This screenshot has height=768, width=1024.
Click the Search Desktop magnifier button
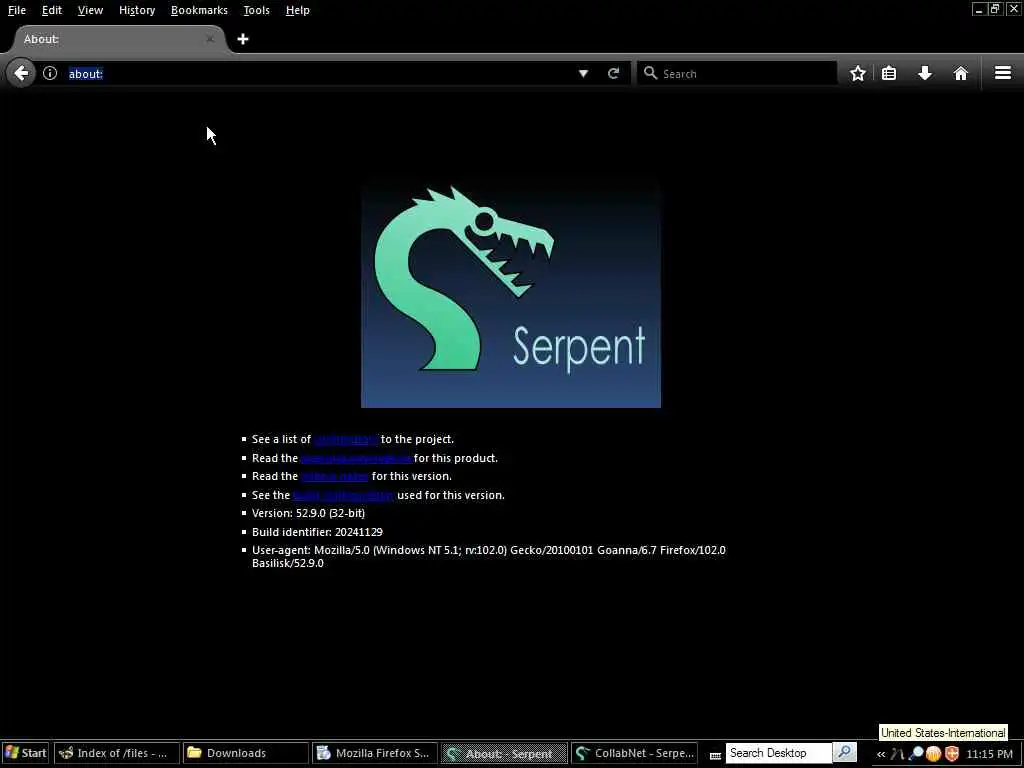pyautogui.click(x=844, y=753)
